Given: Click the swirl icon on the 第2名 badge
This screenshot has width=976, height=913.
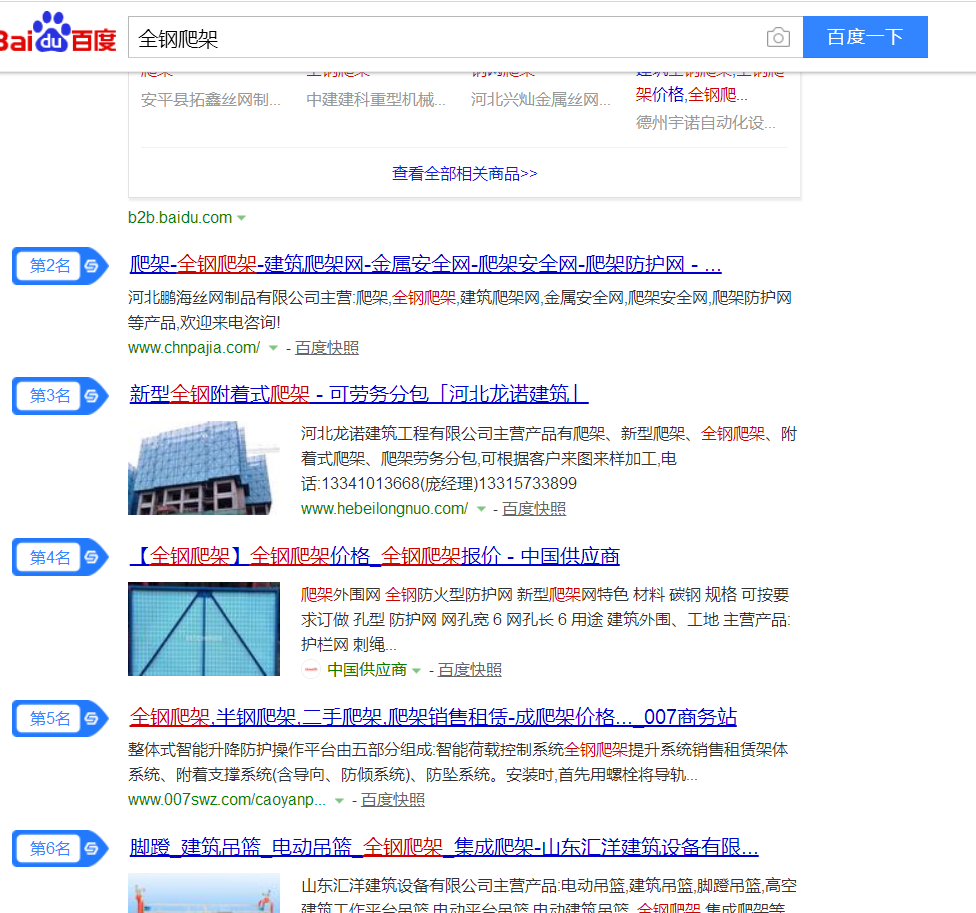Looking at the screenshot, I should tap(92, 266).
